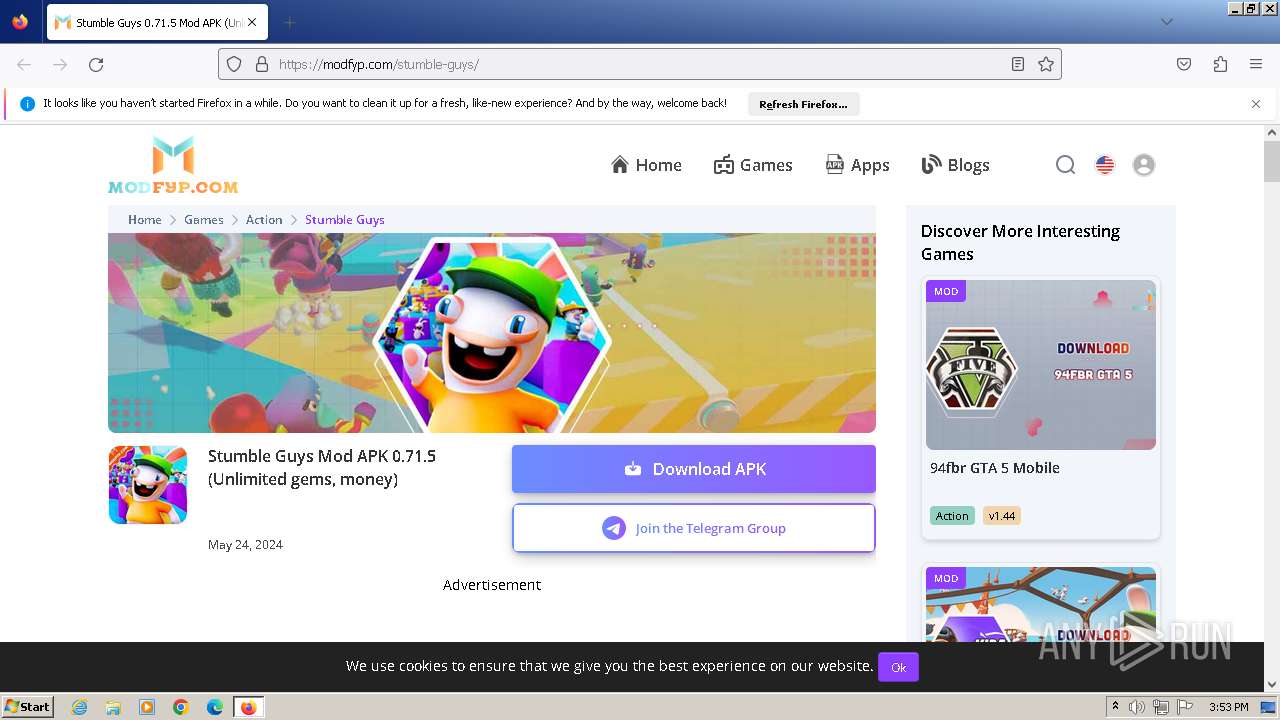Launch Microsoft Edge from taskbar

pos(215,707)
